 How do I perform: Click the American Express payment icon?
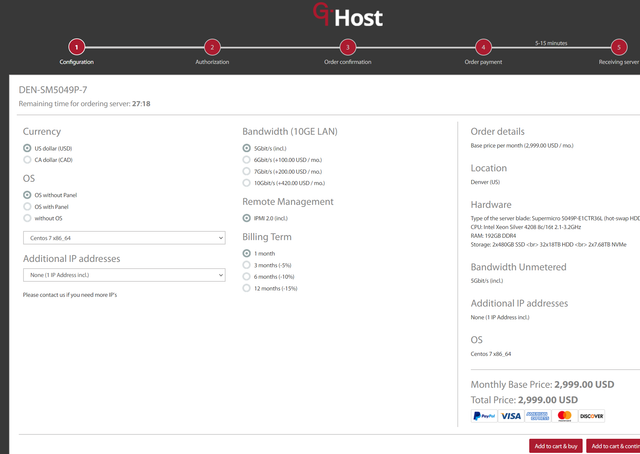538,416
